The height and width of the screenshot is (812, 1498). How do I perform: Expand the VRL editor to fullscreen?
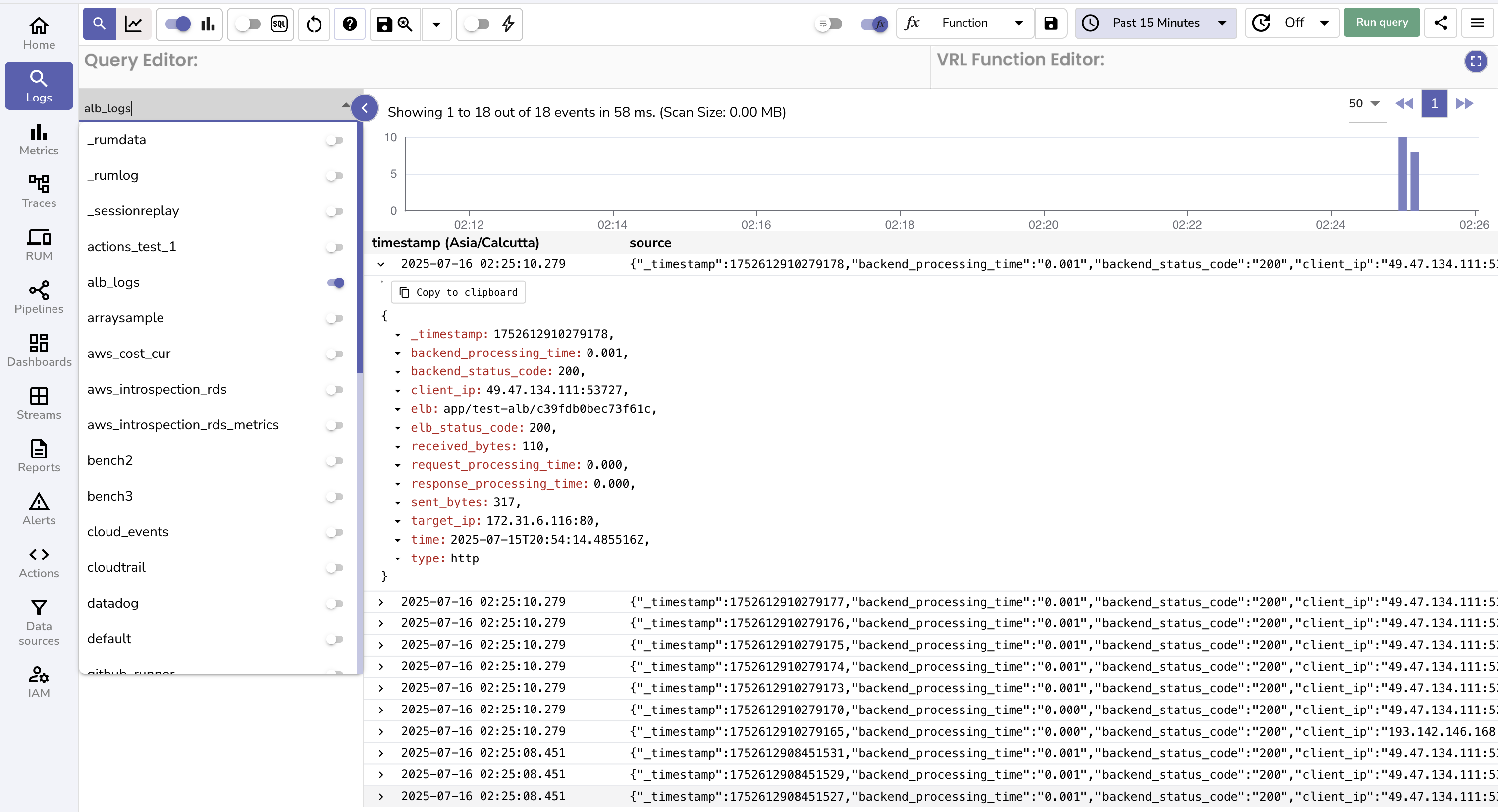pyautogui.click(x=1476, y=61)
